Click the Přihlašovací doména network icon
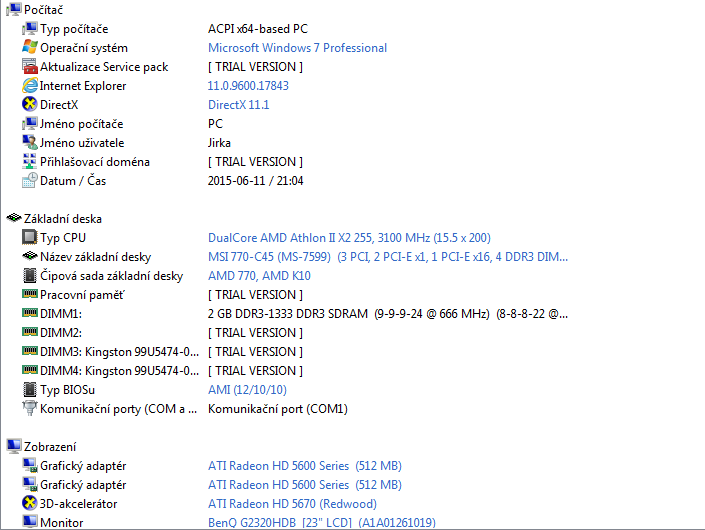 30,161
